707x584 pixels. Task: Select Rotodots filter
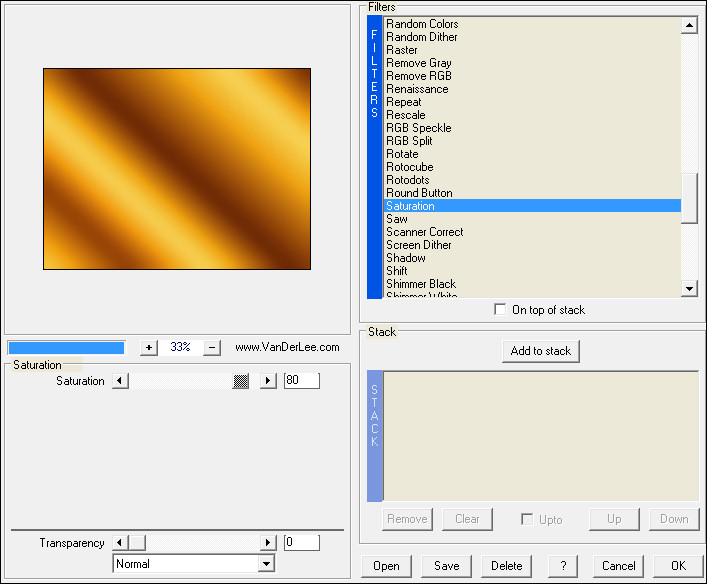point(533,180)
